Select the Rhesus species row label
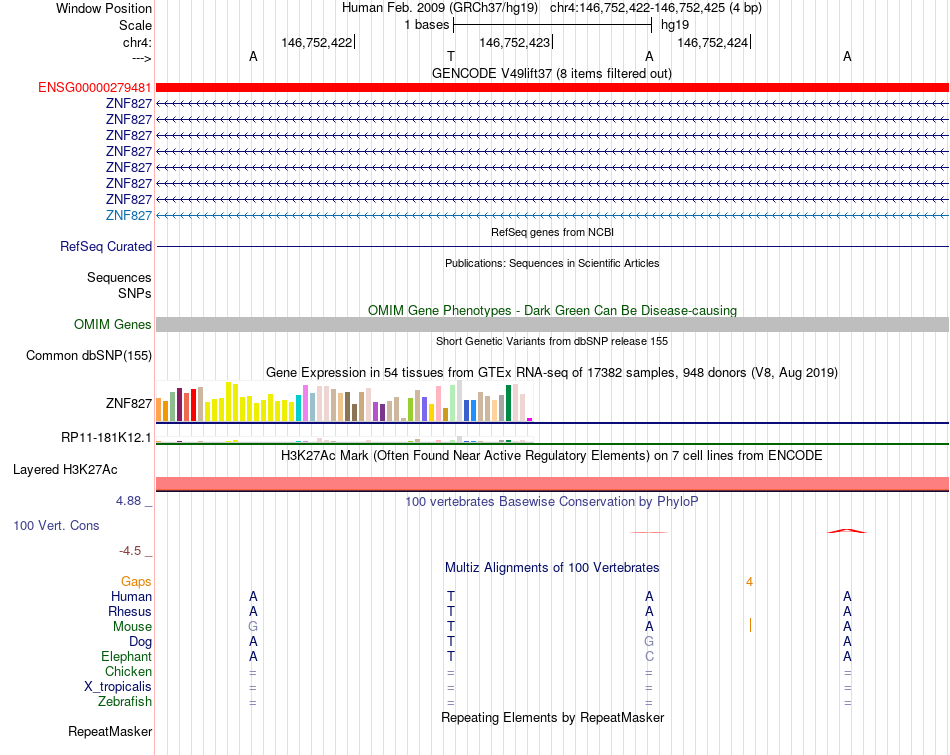Screen dimensions: 950x755 click(x=130, y=612)
